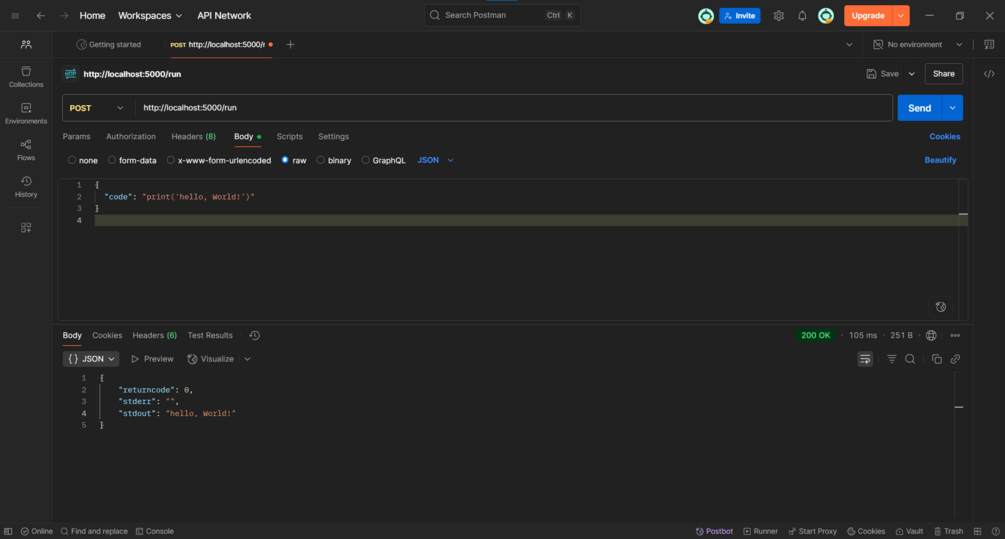The width and height of the screenshot is (1005, 539).
Task: Open the Console in status bar
Action: (154, 531)
